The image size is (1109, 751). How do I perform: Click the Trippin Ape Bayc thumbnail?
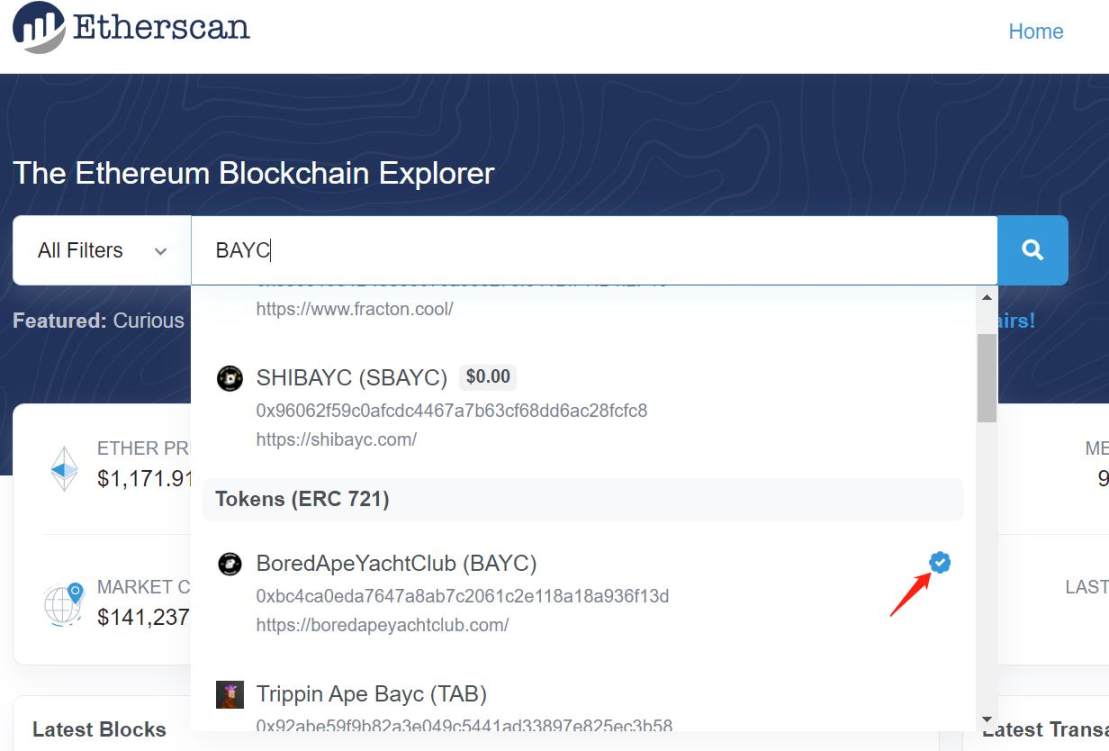click(x=230, y=694)
